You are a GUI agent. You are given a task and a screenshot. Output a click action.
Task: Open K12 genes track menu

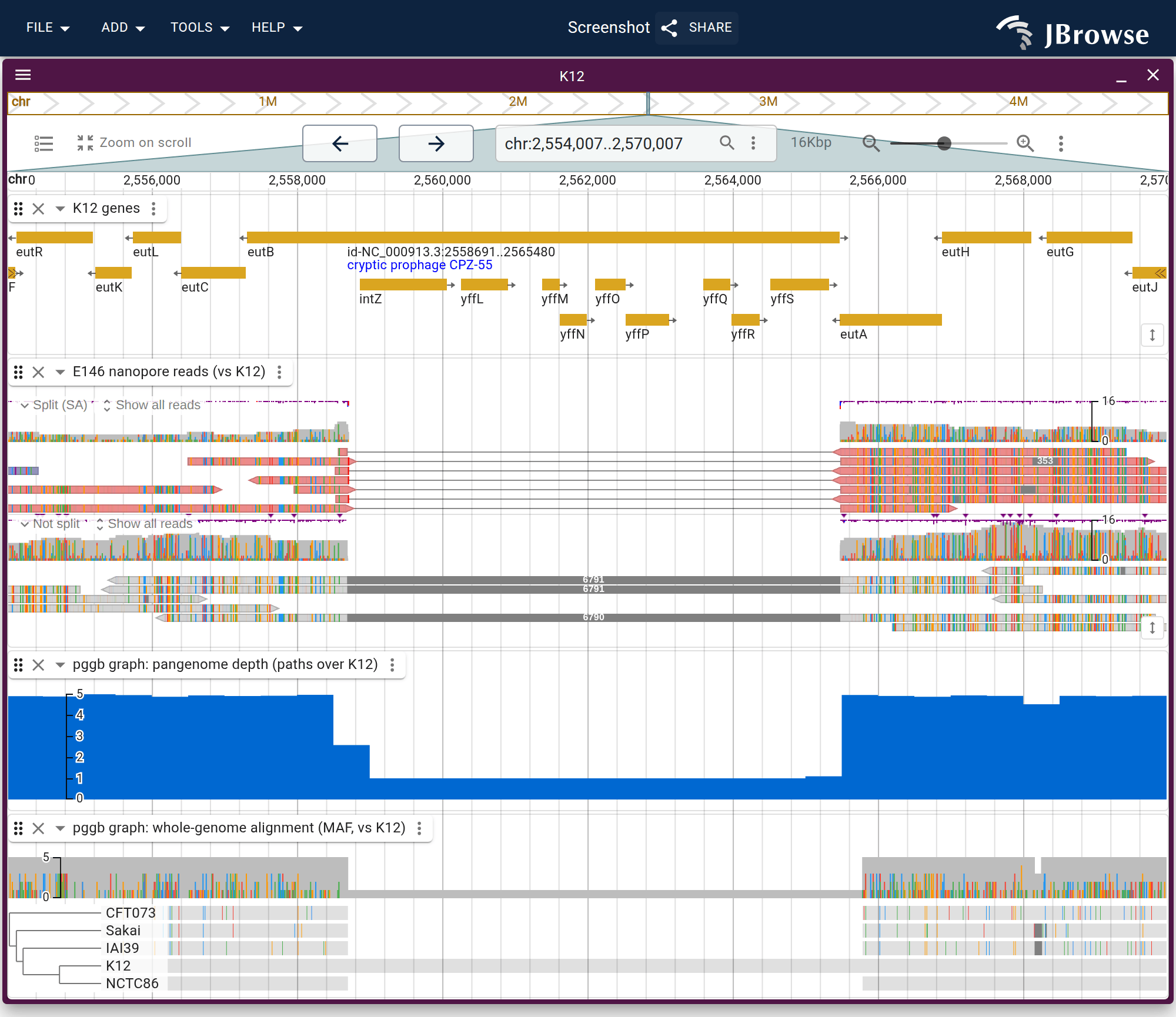tap(153, 209)
